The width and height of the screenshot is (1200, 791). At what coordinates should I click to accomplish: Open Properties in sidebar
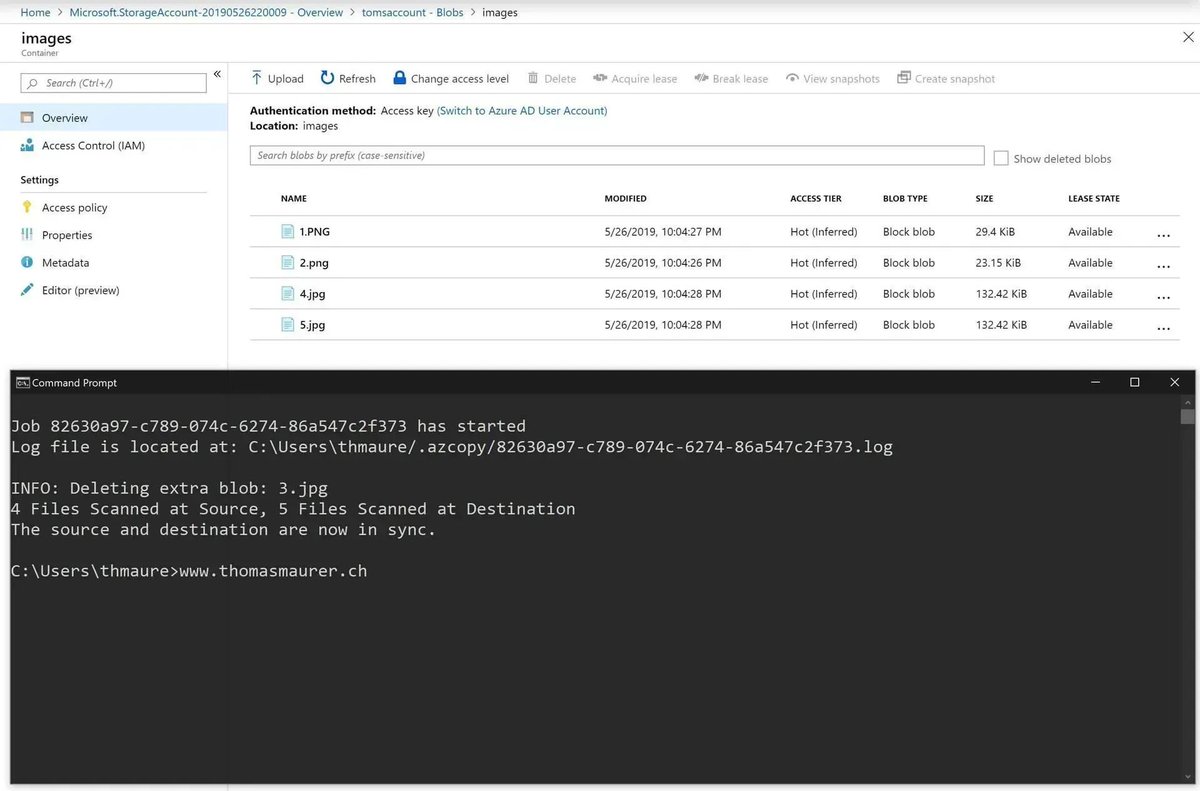[x=67, y=235]
